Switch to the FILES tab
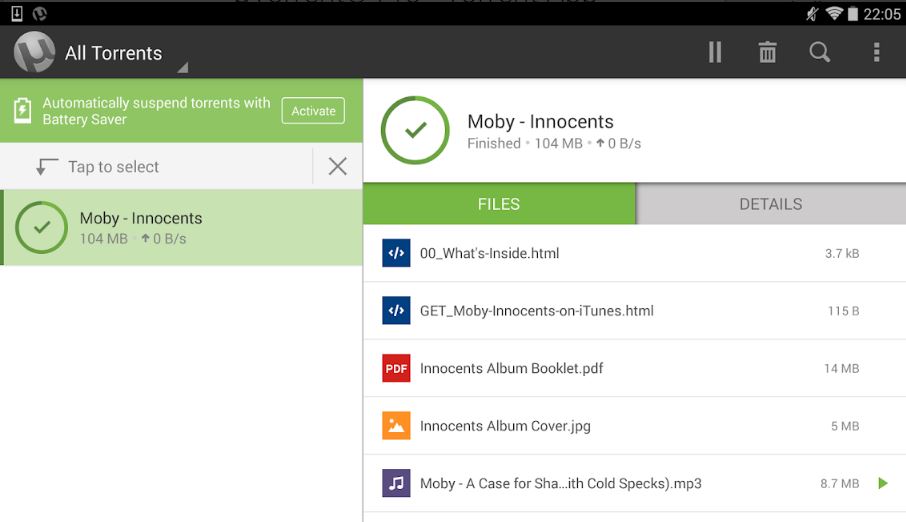The width and height of the screenshot is (906, 522). tap(499, 203)
